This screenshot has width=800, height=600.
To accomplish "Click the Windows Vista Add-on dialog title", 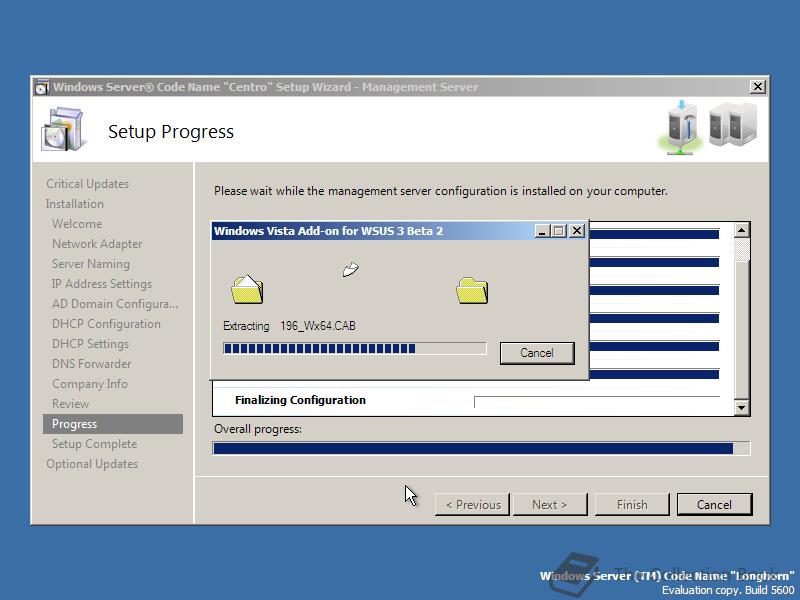I will tap(328, 231).
